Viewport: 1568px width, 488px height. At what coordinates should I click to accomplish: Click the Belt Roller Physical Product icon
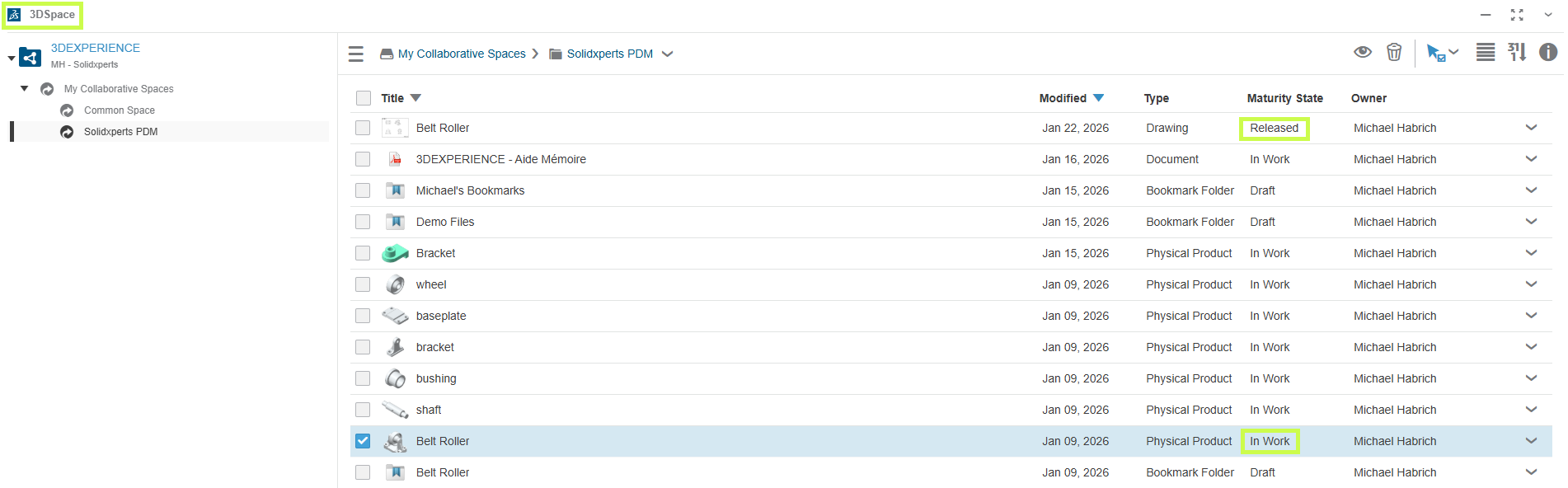pos(396,442)
